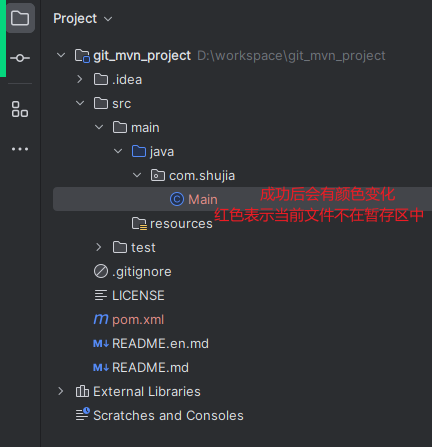This screenshot has height=447, width=432.
Task: Select the README.md file
Action: [x=150, y=368]
